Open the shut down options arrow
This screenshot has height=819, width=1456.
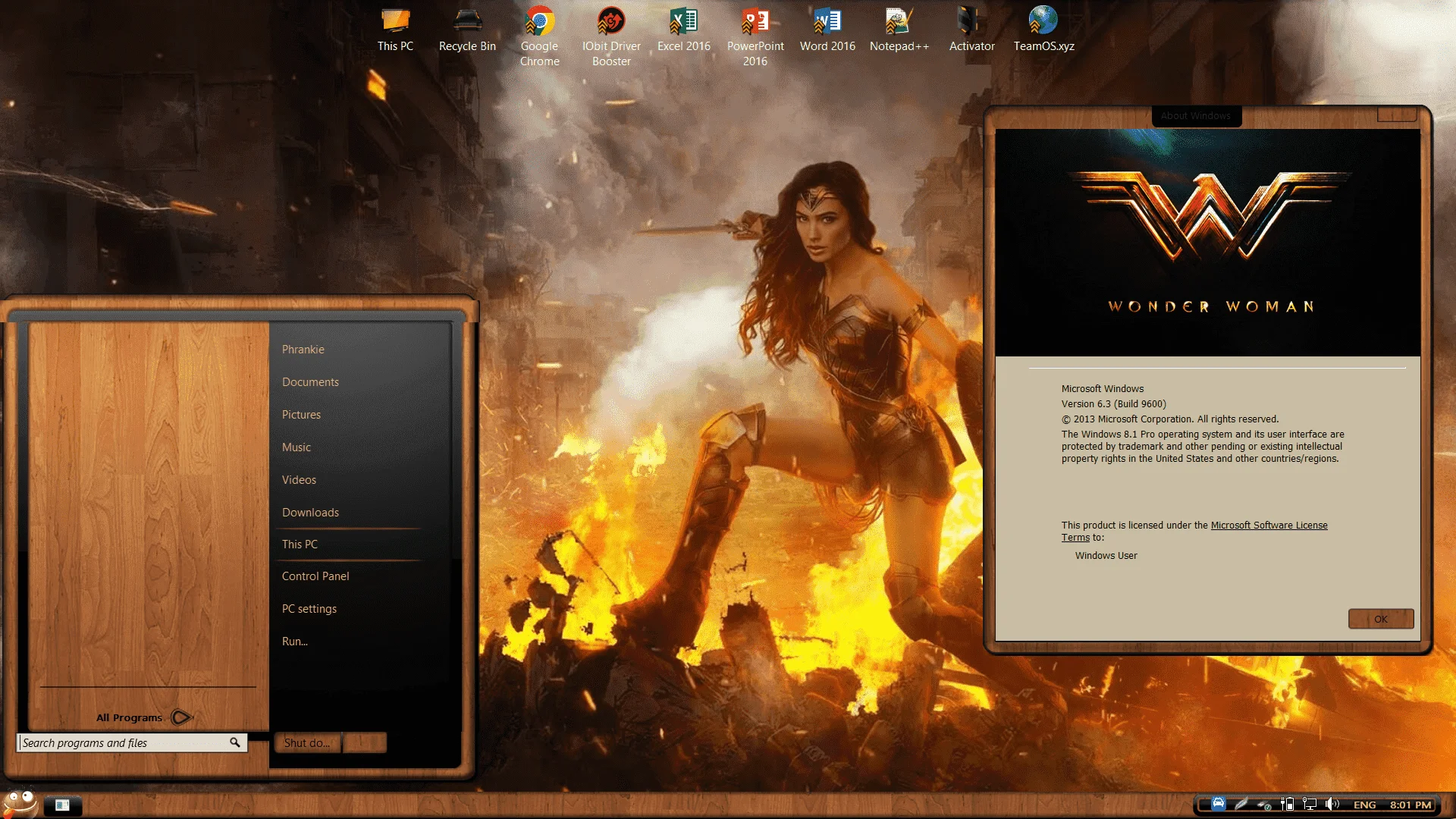[365, 742]
